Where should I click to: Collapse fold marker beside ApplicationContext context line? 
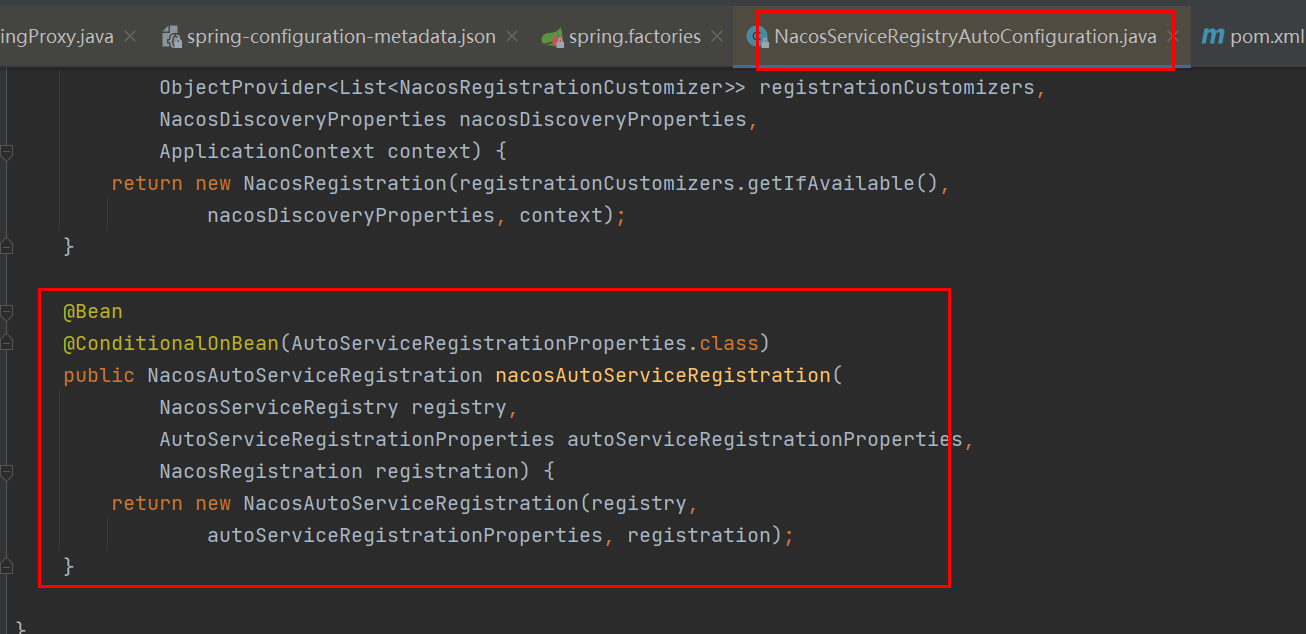point(7,152)
